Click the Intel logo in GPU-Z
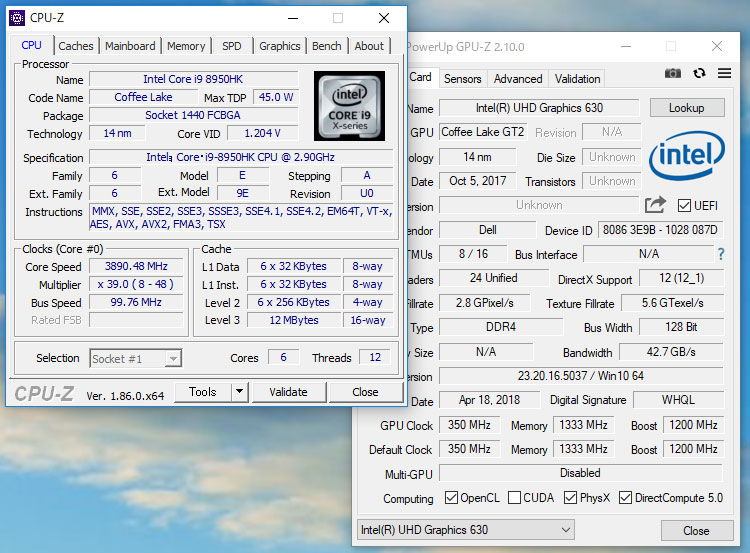This screenshot has width=750, height=553. [686, 155]
